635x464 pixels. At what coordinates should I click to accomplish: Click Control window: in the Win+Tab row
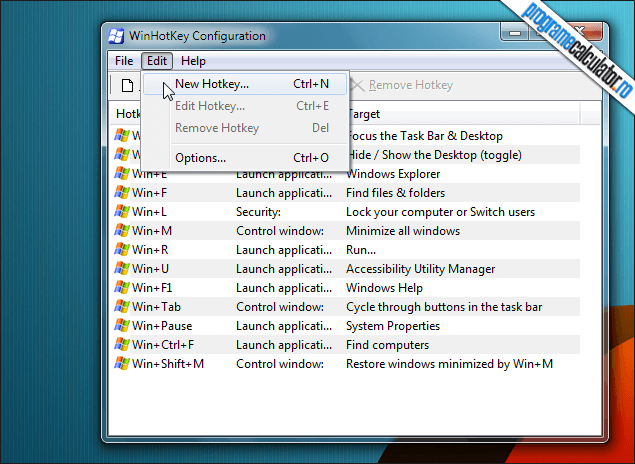coord(280,307)
